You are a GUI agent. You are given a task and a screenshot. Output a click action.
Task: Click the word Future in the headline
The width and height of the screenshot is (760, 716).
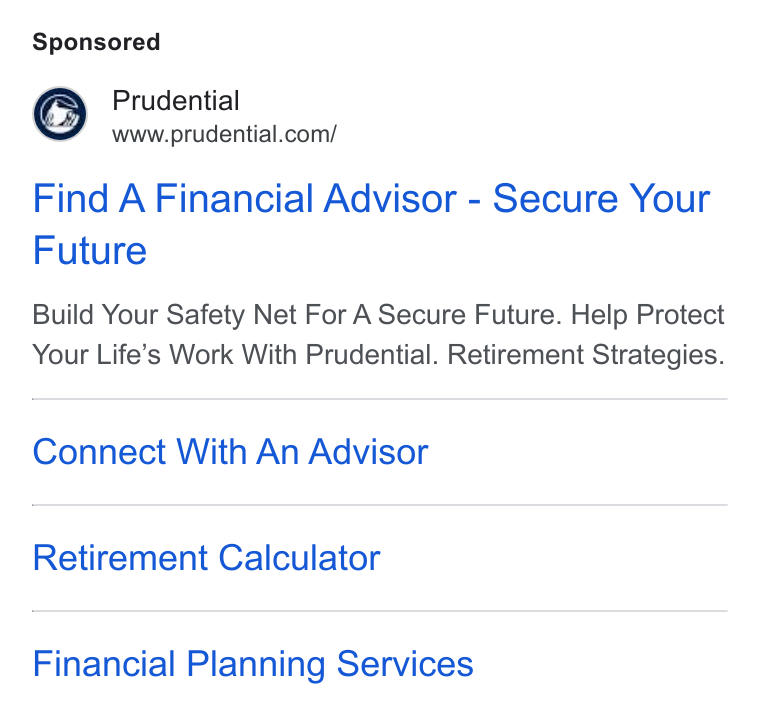(90, 250)
